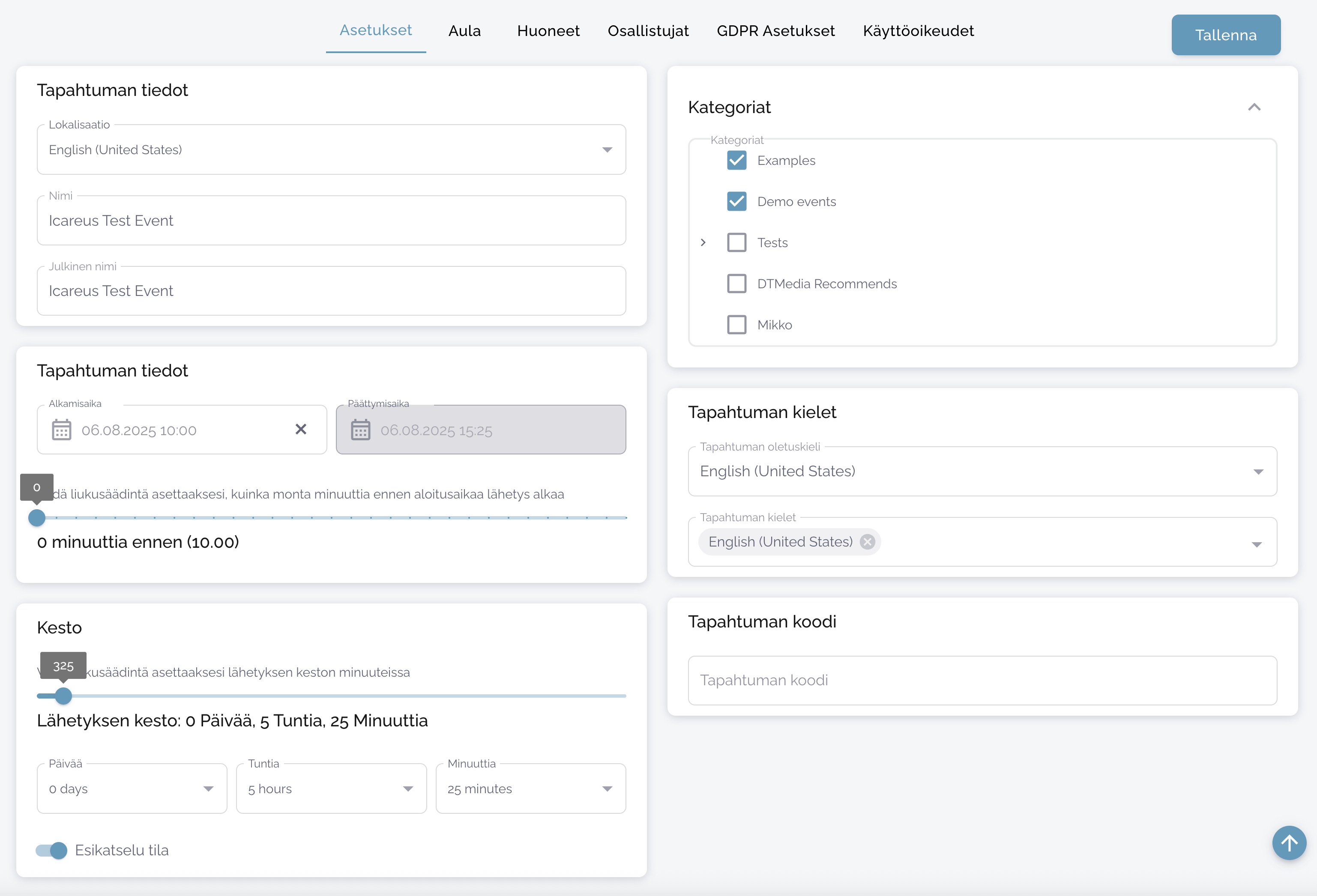Image resolution: width=1317 pixels, height=896 pixels.
Task: Uncheck the Demo events checkbox
Action: click(737, 202)
